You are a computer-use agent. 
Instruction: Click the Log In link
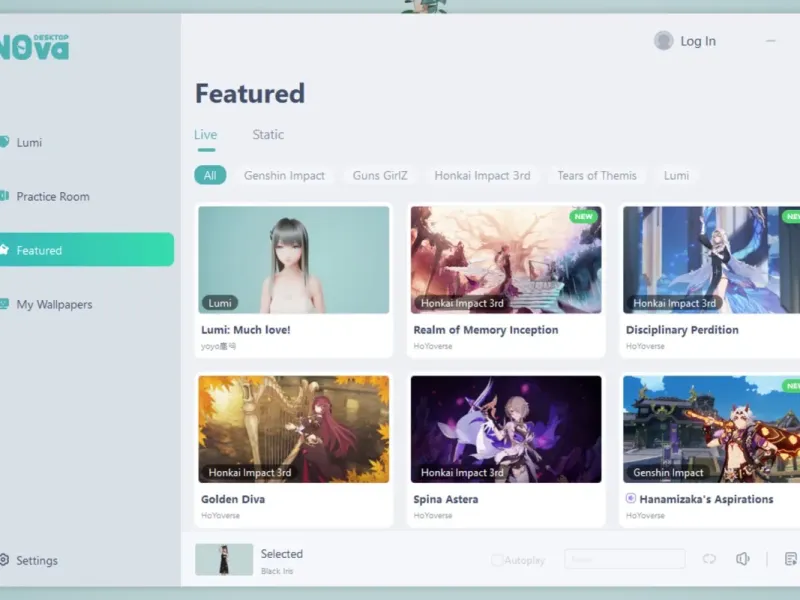click(698, 41)
